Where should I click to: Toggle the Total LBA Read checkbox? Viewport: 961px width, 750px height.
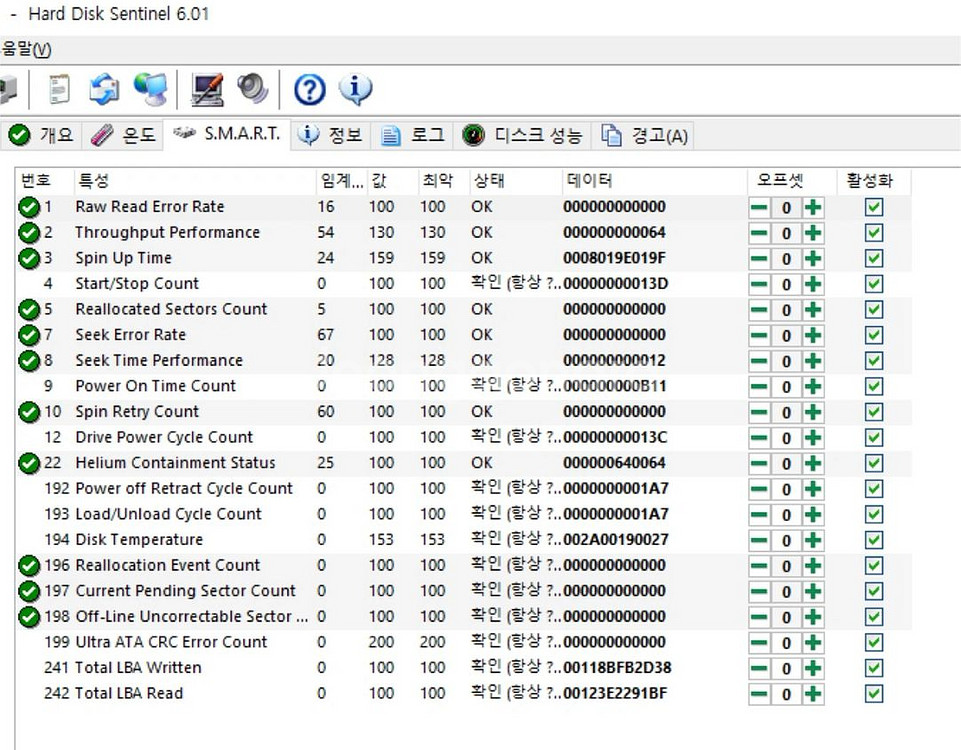pyautogui.click(x=874, y=694)
